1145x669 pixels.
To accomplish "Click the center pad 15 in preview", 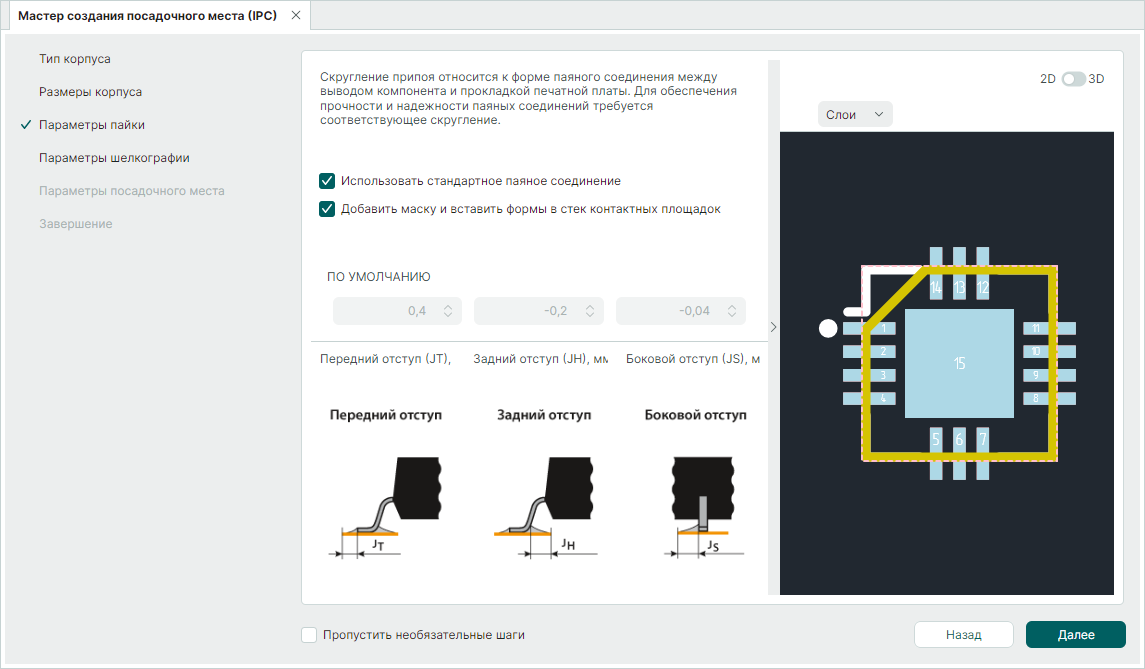I will pyautogui.click(x=959, y=363).
